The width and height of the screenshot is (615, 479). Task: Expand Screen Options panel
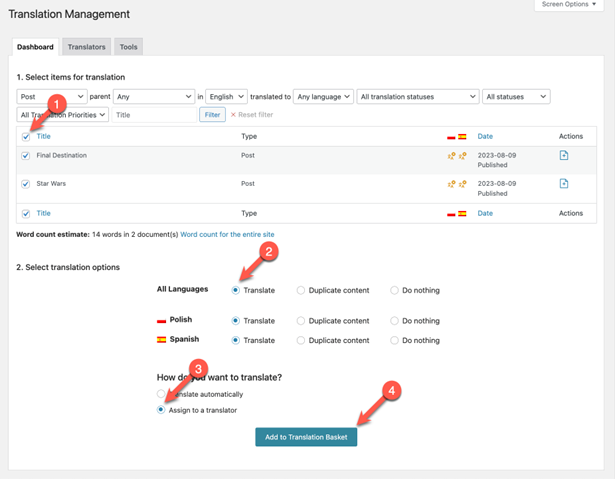(x=569, y=5)
